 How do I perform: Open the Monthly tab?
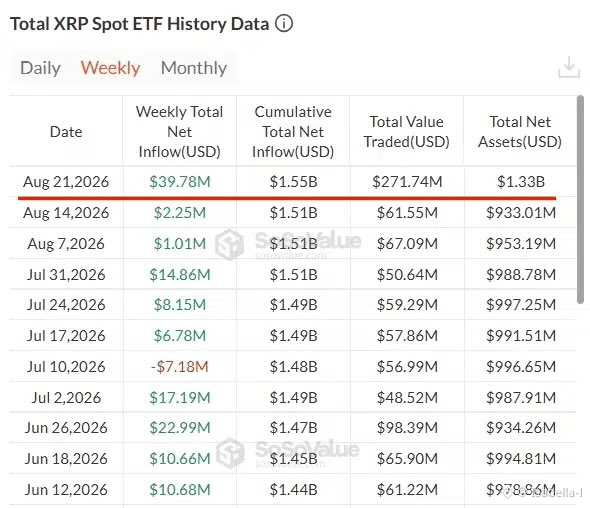[x=194, y=68]
